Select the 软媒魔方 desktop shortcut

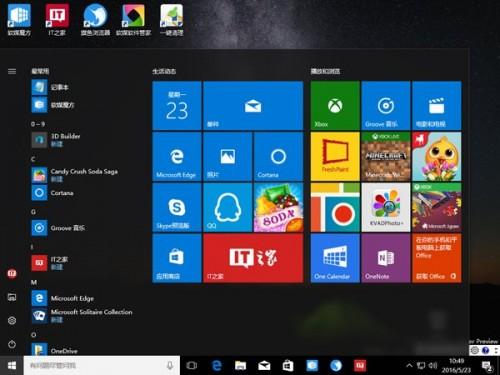pos(19,19)
